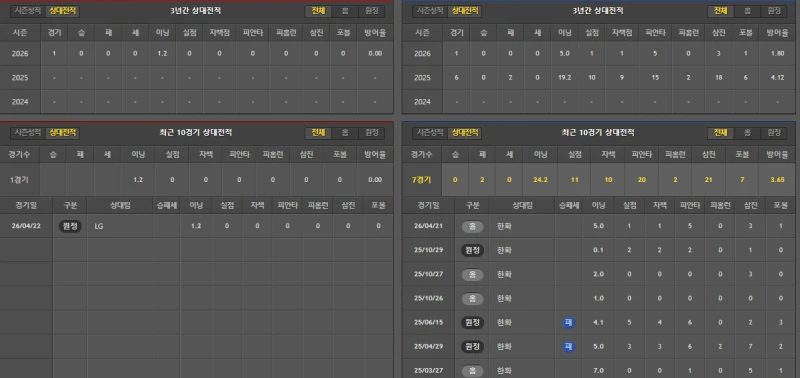Click yellow 피안타 total value 20
This screenshot has width=800, height=378.
tap(641, 180)
